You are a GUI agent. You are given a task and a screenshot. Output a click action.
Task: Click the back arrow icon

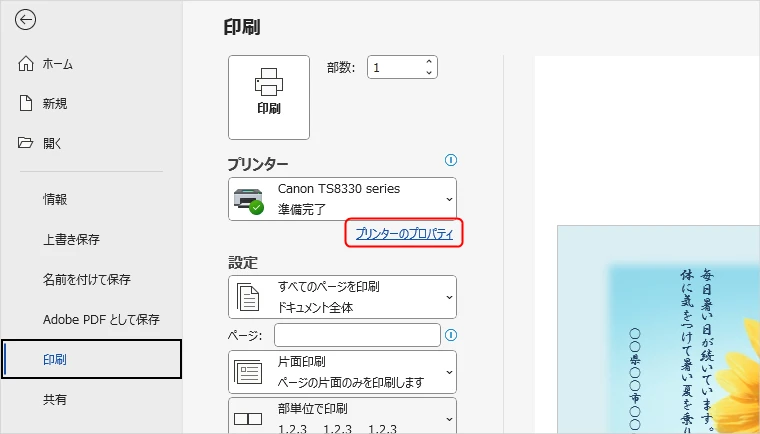pyautogui.click(x=25, y=20)
